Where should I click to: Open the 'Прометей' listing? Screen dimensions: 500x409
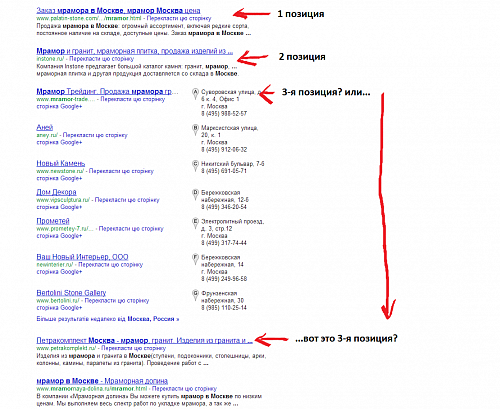[53, 221]
